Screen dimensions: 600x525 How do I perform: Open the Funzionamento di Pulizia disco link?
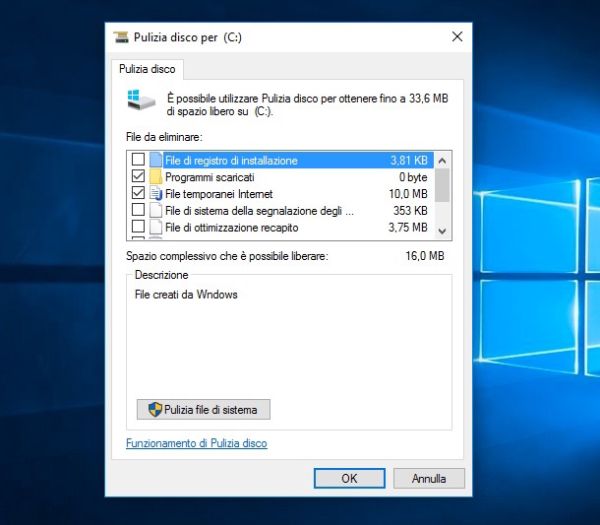click(x=196, y=443)
